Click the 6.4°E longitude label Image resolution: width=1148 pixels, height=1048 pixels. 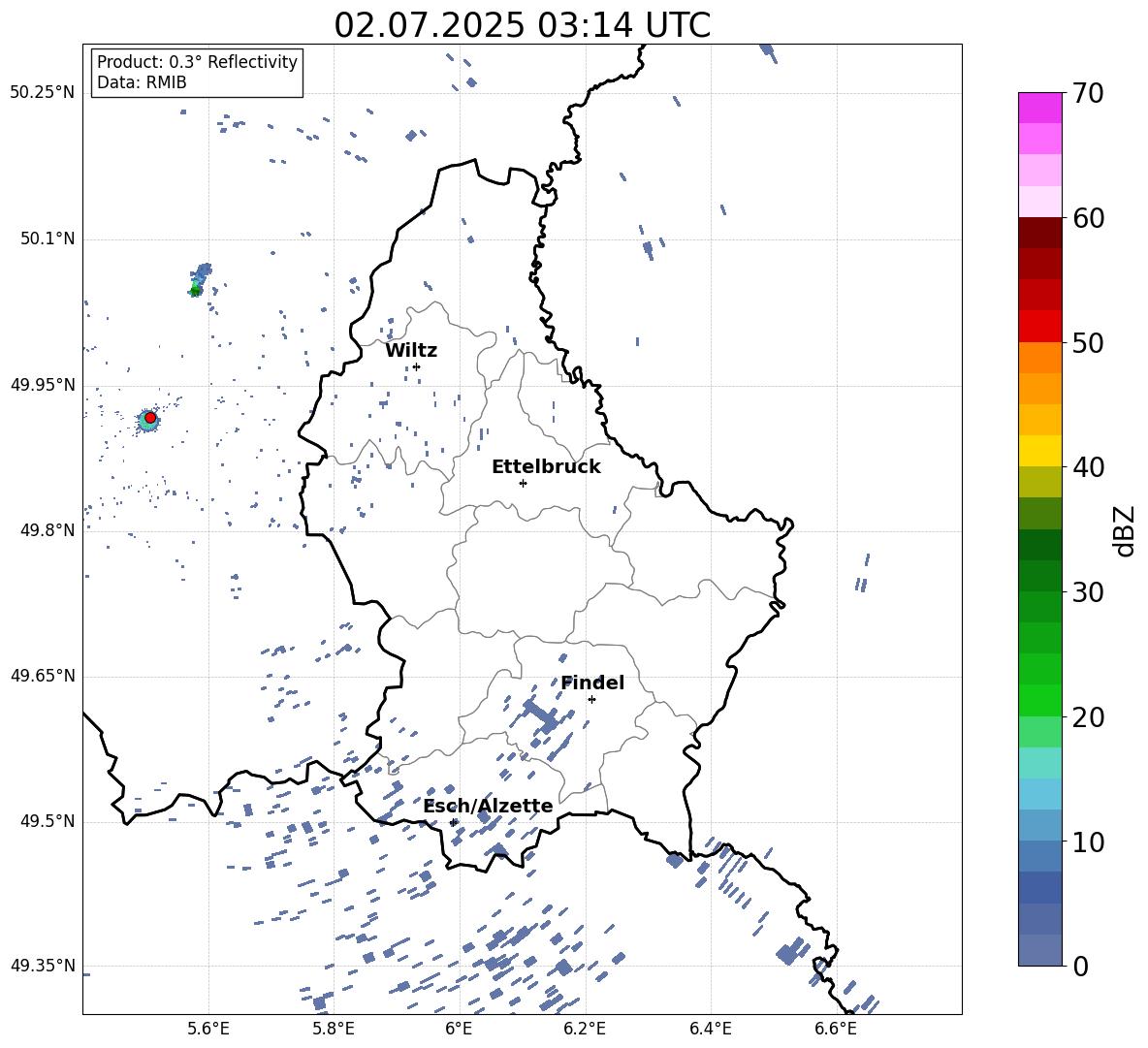(710, 1029)
